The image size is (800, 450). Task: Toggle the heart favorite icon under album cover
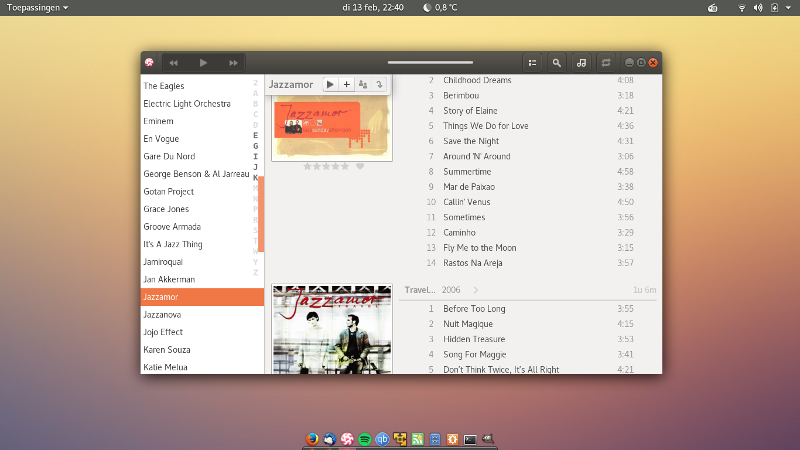(x=360, y=166)
